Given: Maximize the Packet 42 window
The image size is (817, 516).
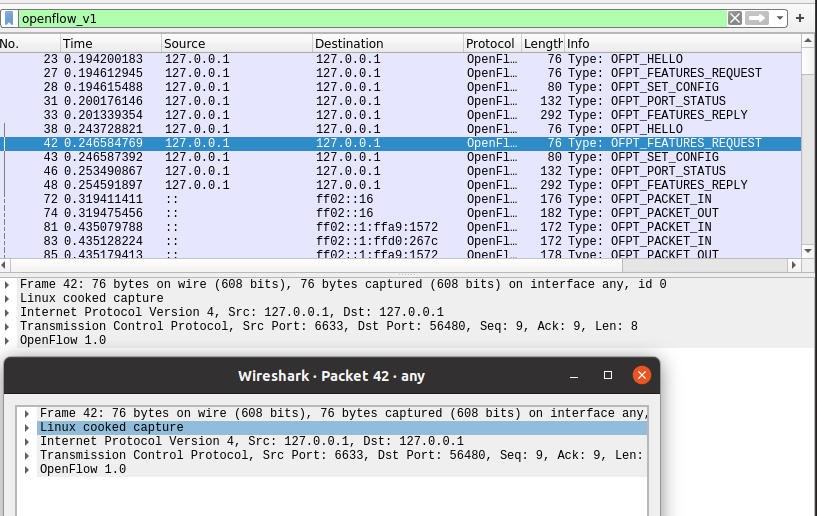Looking at the screenshot, I should (x=608, y=375).
